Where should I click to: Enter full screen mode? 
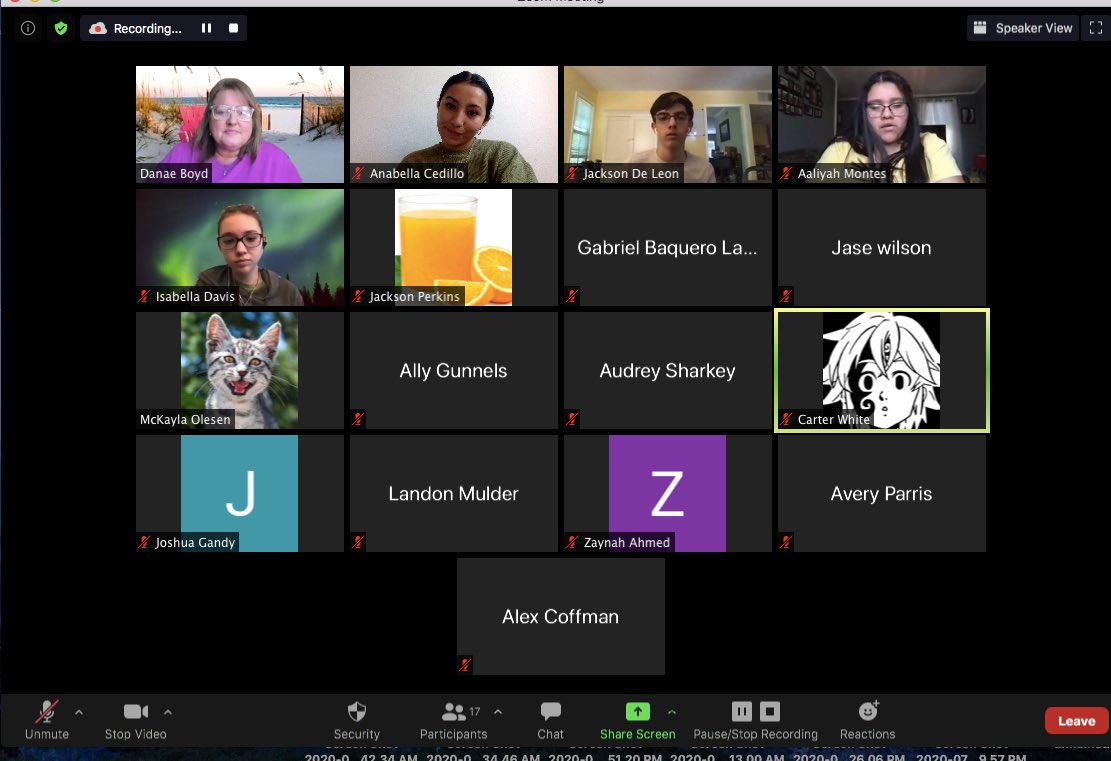(1095, 28)
